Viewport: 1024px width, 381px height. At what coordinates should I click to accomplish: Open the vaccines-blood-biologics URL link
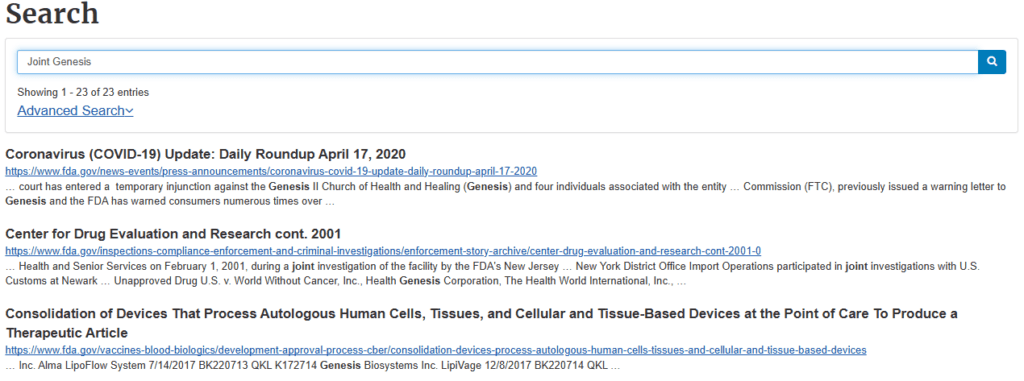point(436,350)
